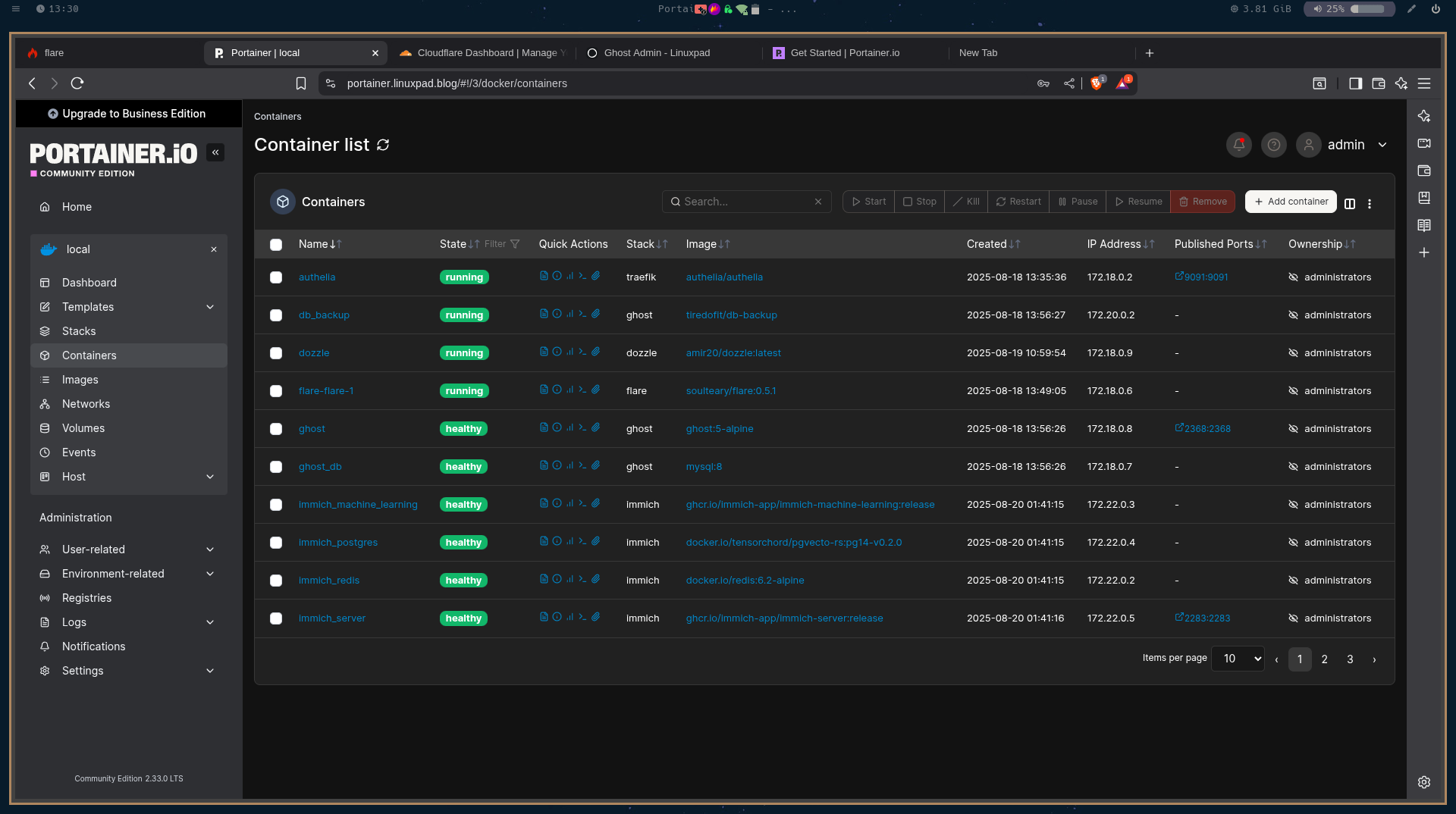
Task: Sort the table by the Created column
Action: tap(993, 244)
